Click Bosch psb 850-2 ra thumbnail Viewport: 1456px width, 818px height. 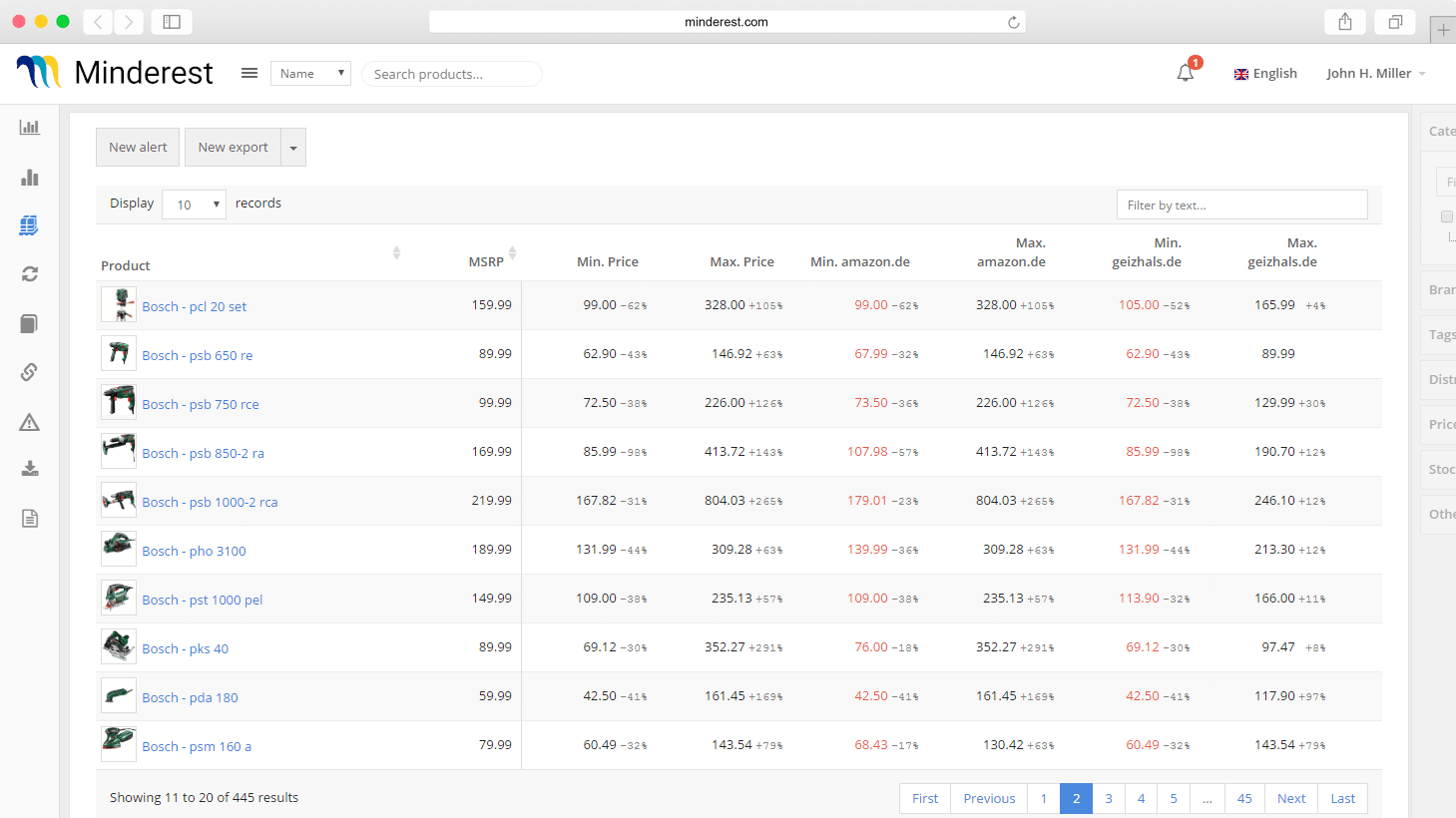pos(119,451)
